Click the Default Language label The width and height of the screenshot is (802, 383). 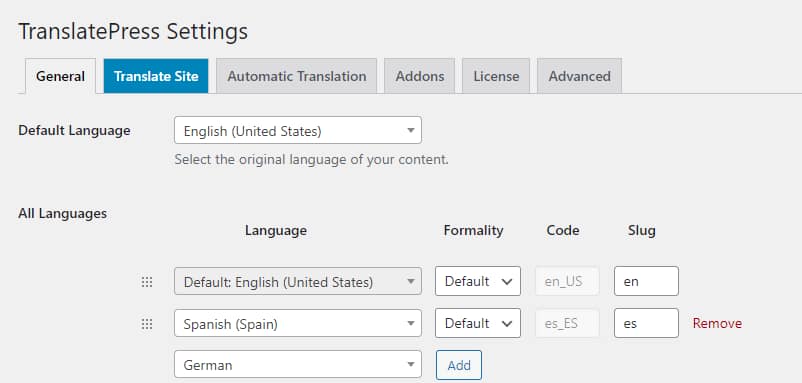click(x=74, y=130)
